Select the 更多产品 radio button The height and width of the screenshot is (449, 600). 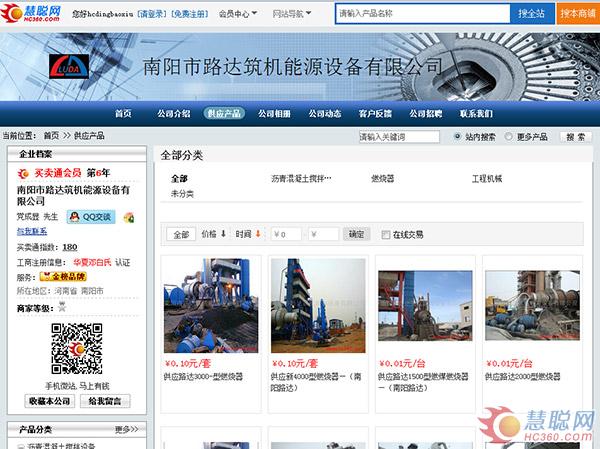pos(508,137)
